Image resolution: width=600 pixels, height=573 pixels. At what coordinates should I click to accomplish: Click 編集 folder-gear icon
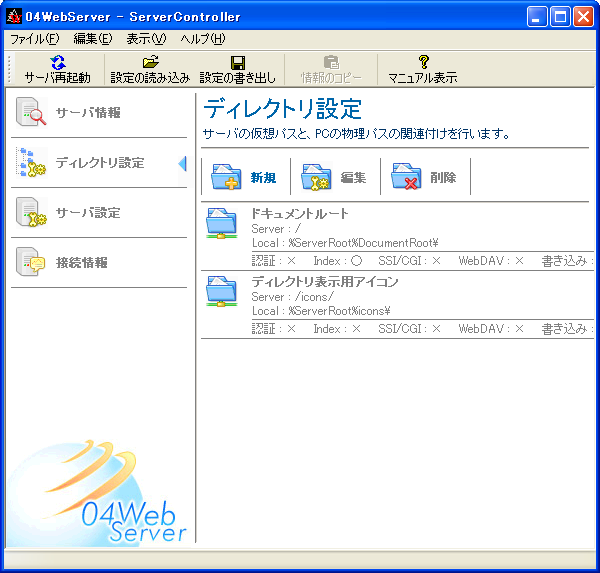(316, 177)
